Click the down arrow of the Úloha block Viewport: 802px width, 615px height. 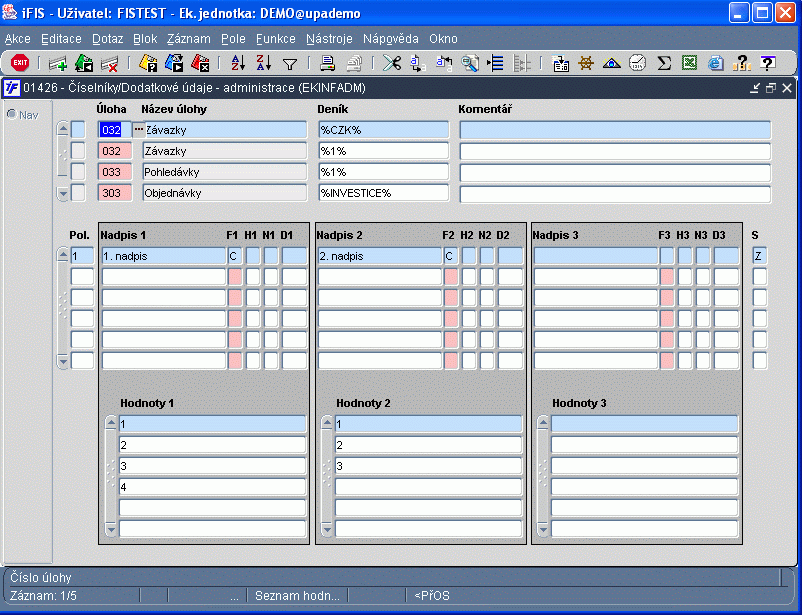pos(63,194)
